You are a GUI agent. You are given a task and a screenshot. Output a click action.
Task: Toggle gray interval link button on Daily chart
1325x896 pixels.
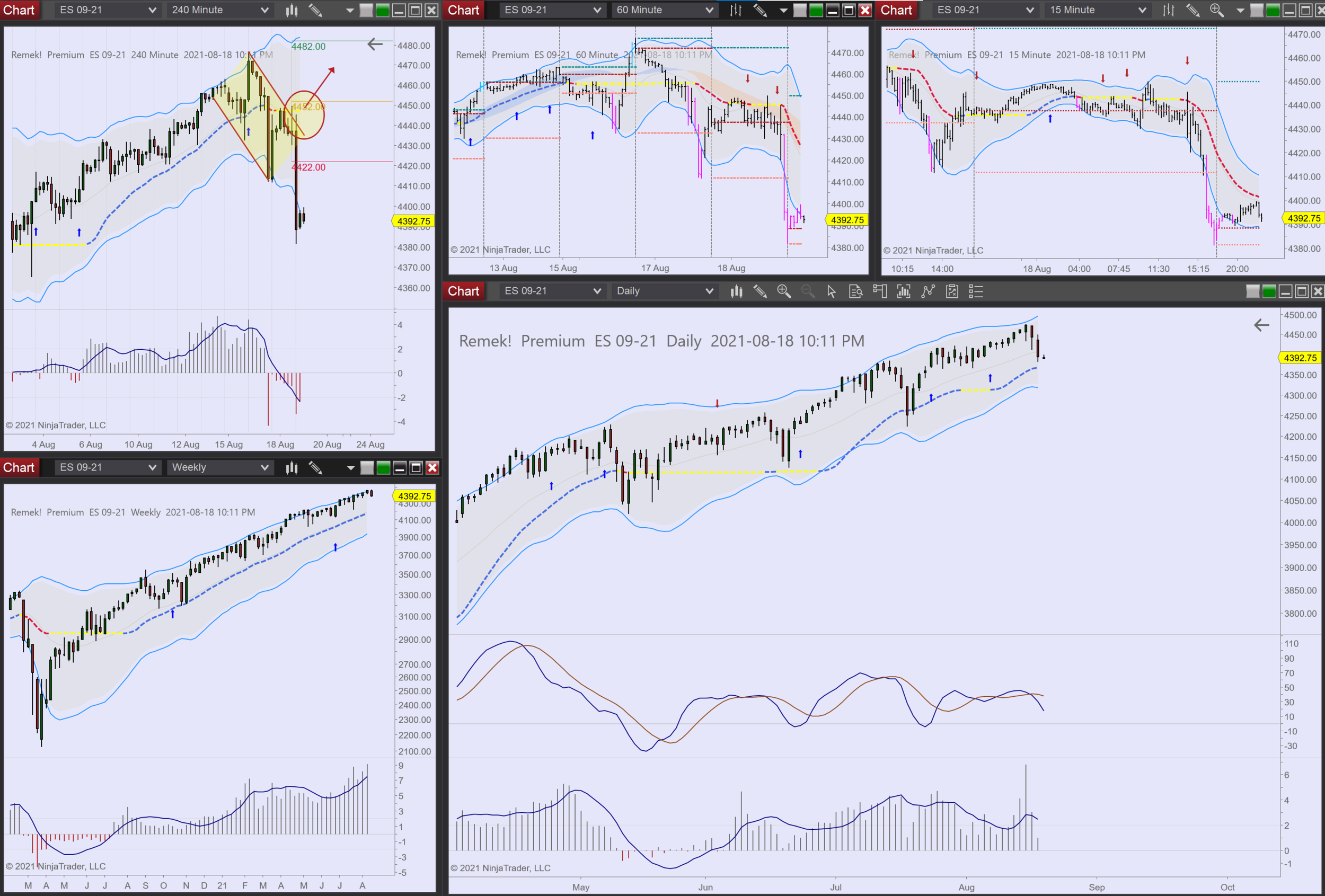click(1252, 291)
